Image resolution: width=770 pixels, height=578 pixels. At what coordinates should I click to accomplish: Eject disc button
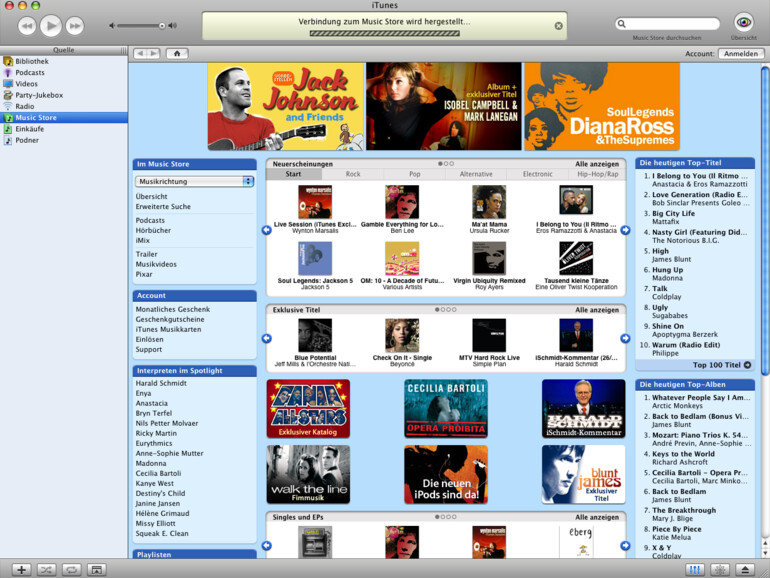pos(745,570)
